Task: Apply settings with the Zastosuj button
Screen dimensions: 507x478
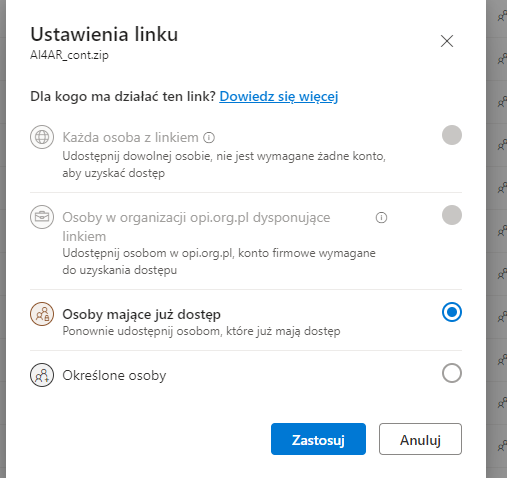Action: click(x=318, y=439)
